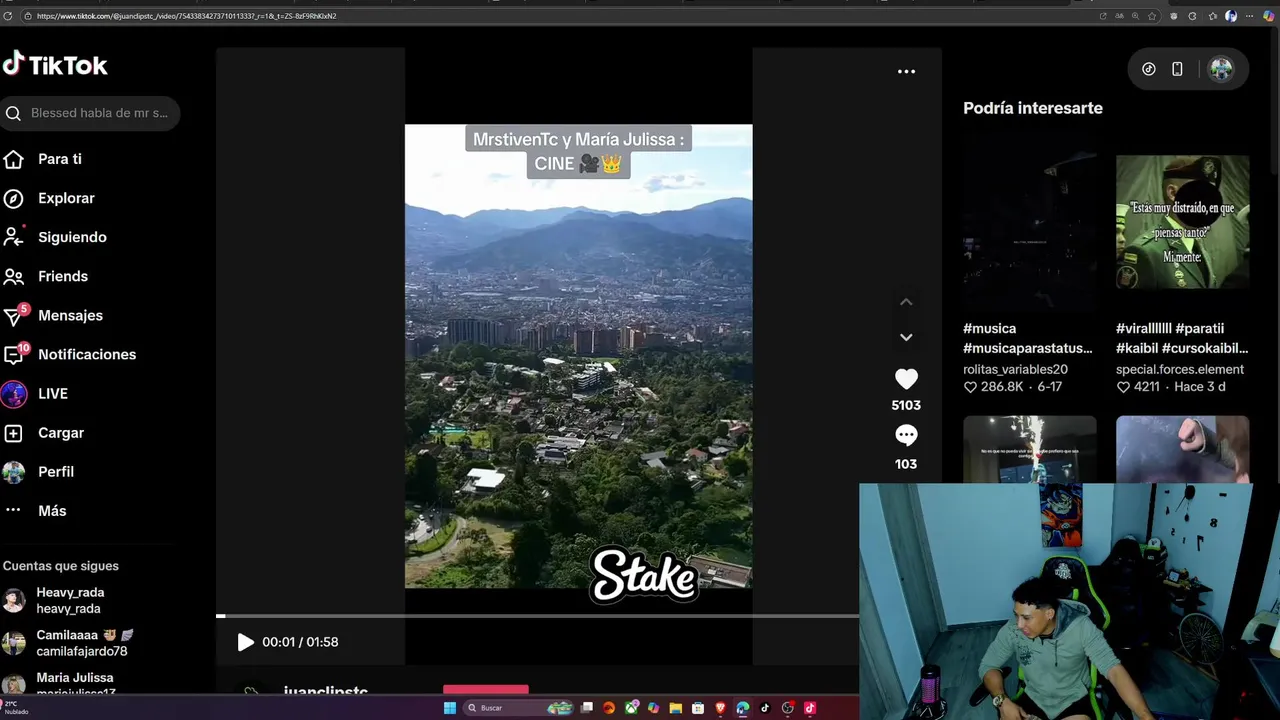Viewport: 1280px width, 720px height.
Task: Open browser zoom magnifier icon
Action: (x=1135, y=16)
